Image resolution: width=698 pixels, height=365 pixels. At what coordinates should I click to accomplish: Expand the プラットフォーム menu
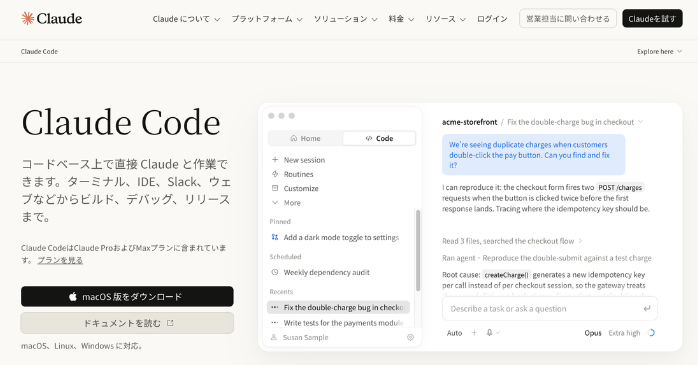pyautogui.click(x=267, y=19)
